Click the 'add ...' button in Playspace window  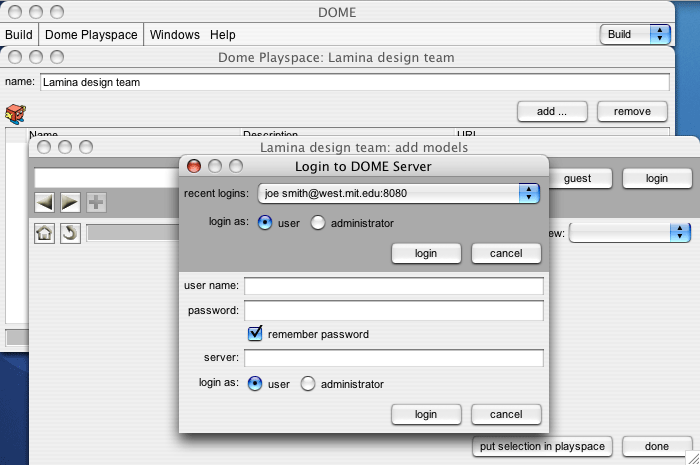point(552,112)
